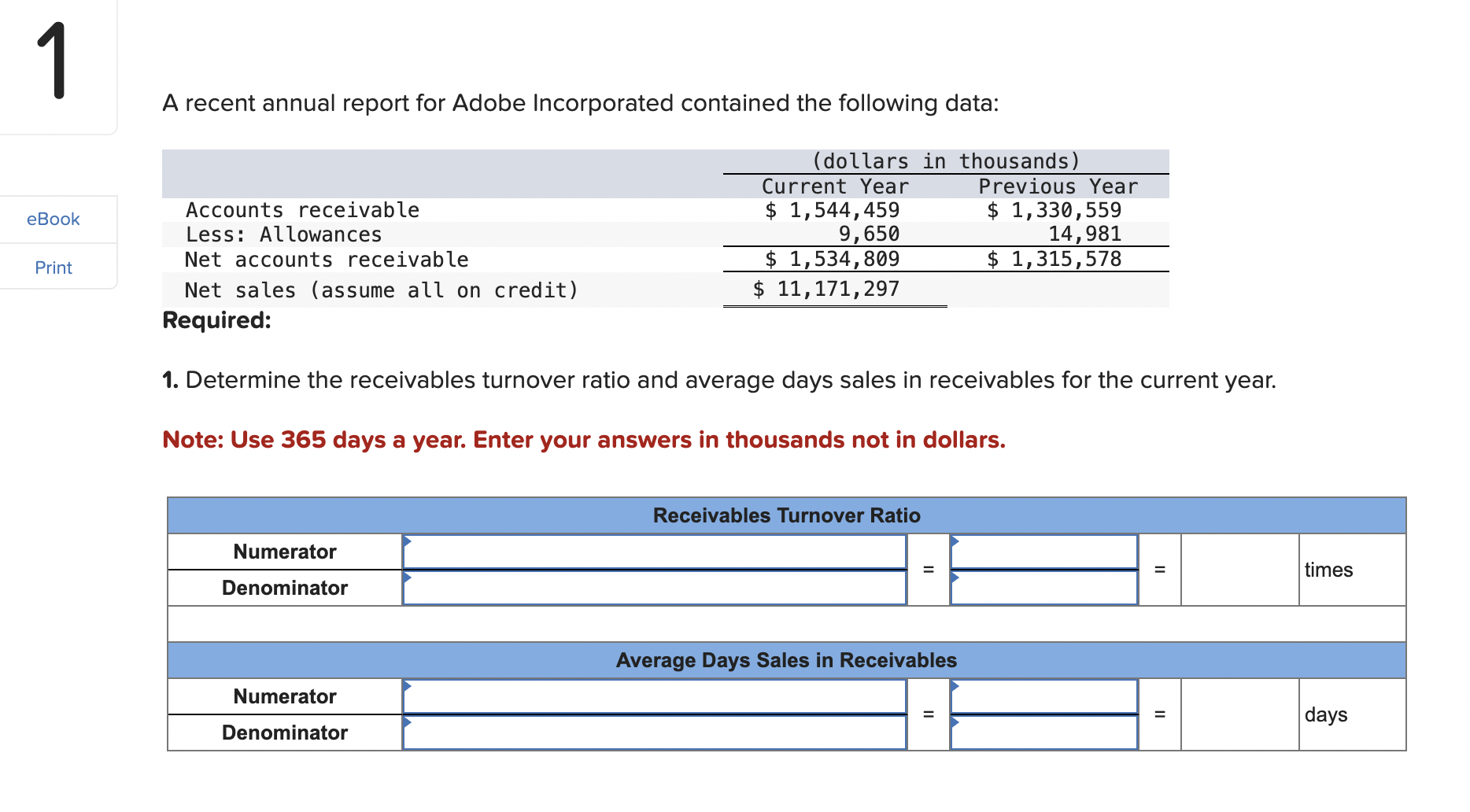The width and height of the screenshot is (1470, 812).
Task: Select the Receivables Turnover Ratio header row
Action: 785,515
